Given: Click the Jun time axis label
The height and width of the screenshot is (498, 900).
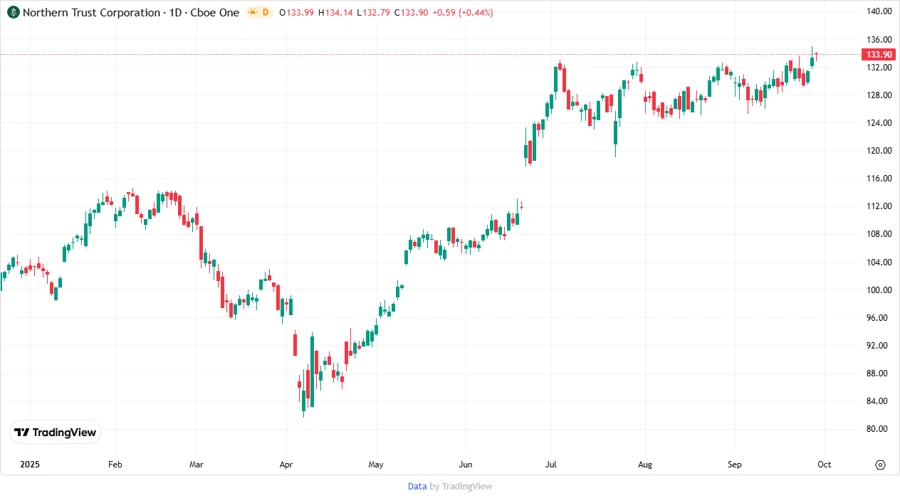Looking at the screenshot, I should (x=465, y=465).
